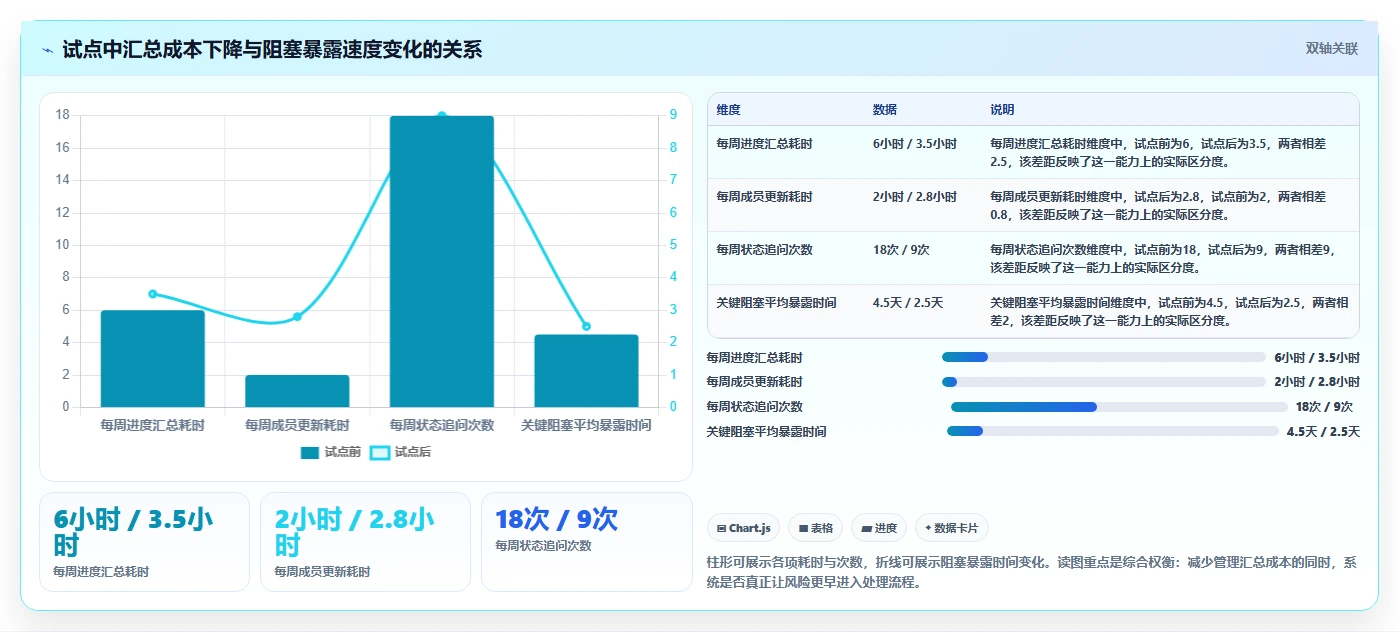Viewport: 1399px width, 632px height.
Task: Click the progress value 4.5天 / 2.5天
Action: pyautogui.click(x=1323, y=432)
